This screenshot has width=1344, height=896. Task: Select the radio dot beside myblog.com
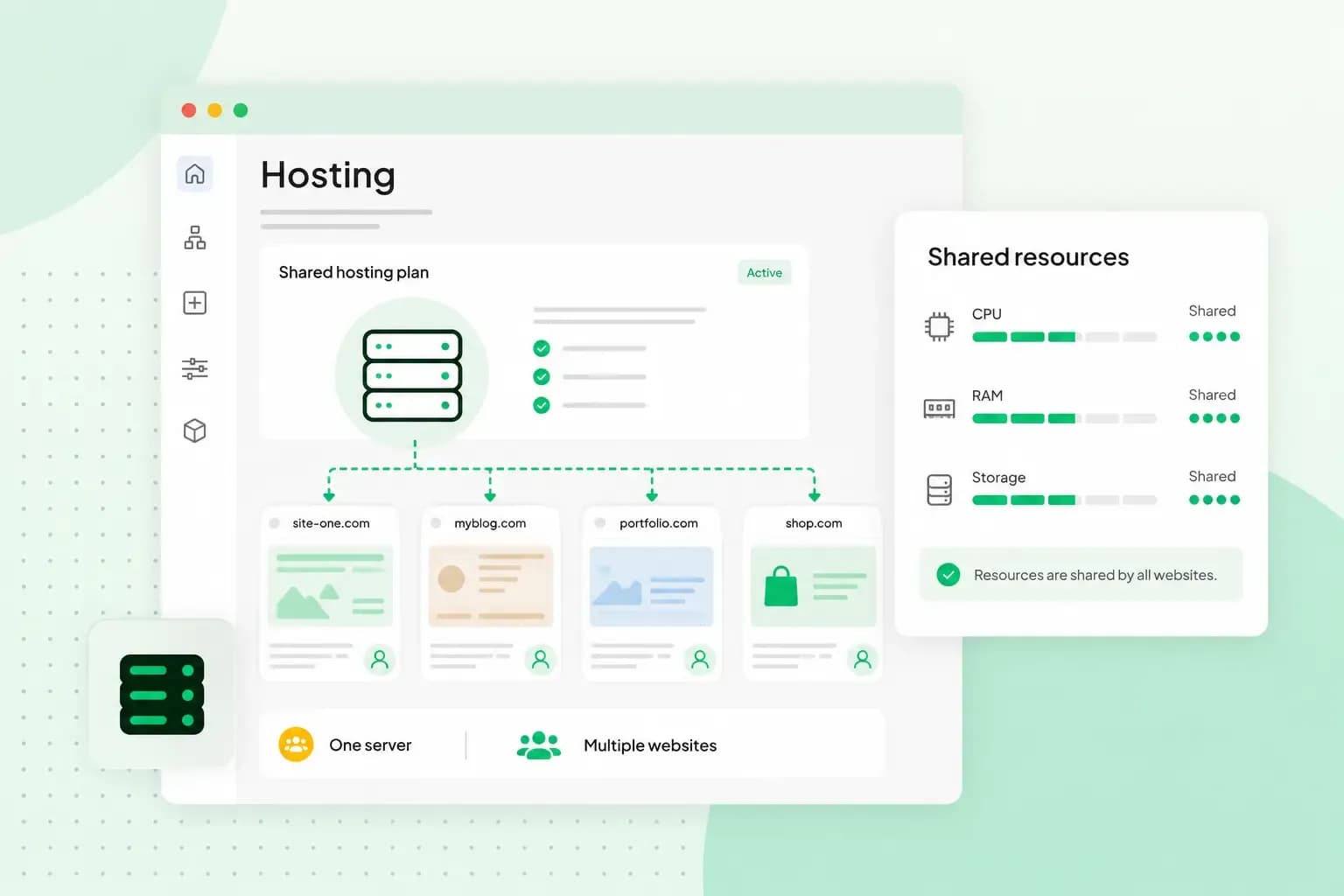point(436,523)
